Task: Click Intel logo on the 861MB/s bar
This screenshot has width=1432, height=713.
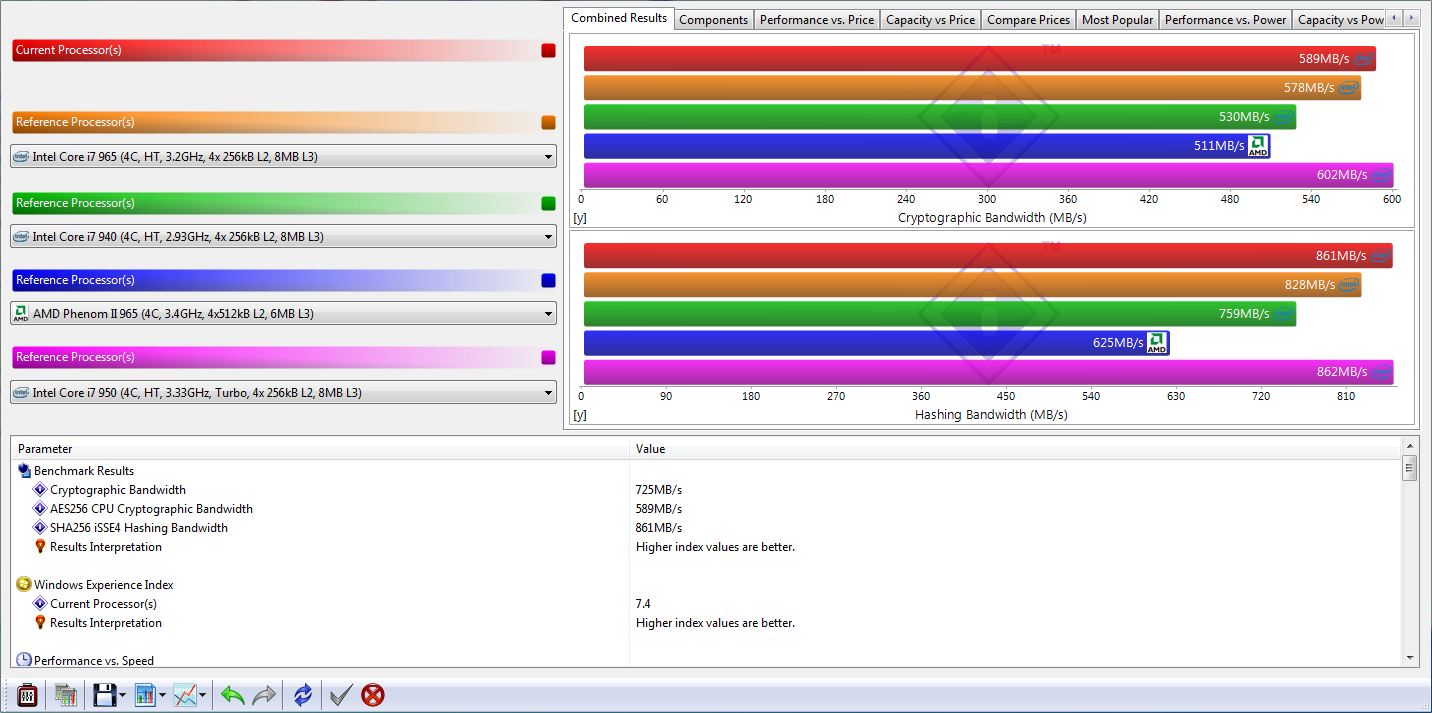Action: [1380, 256]
